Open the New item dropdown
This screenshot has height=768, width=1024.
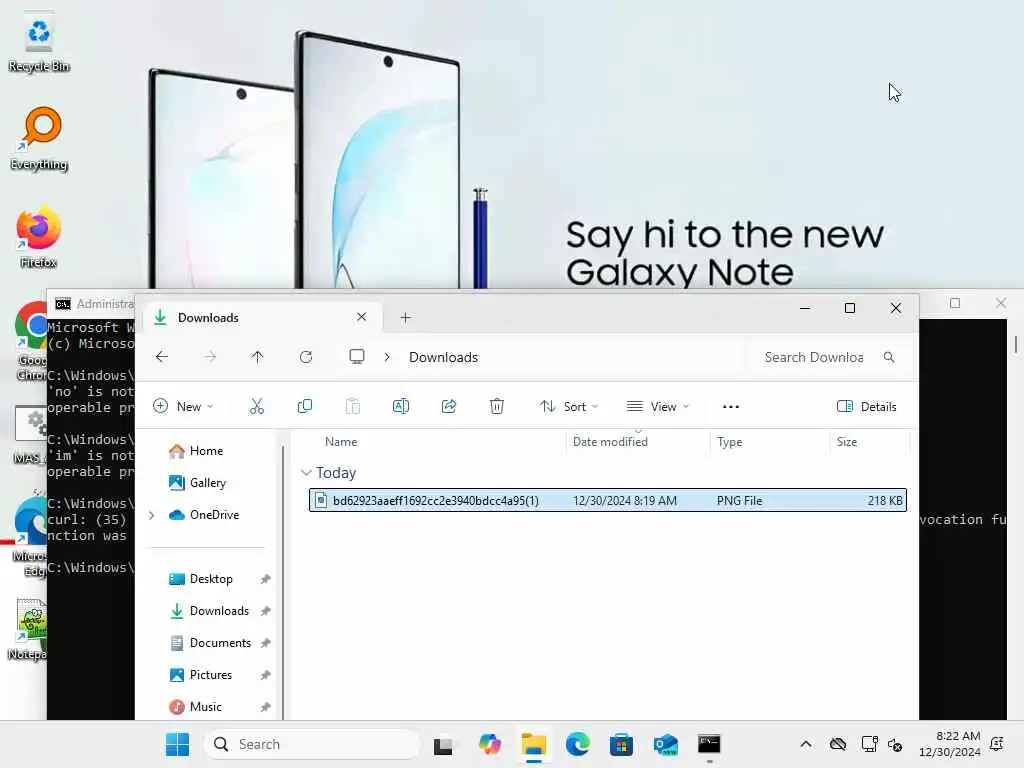tap(184, 406)
